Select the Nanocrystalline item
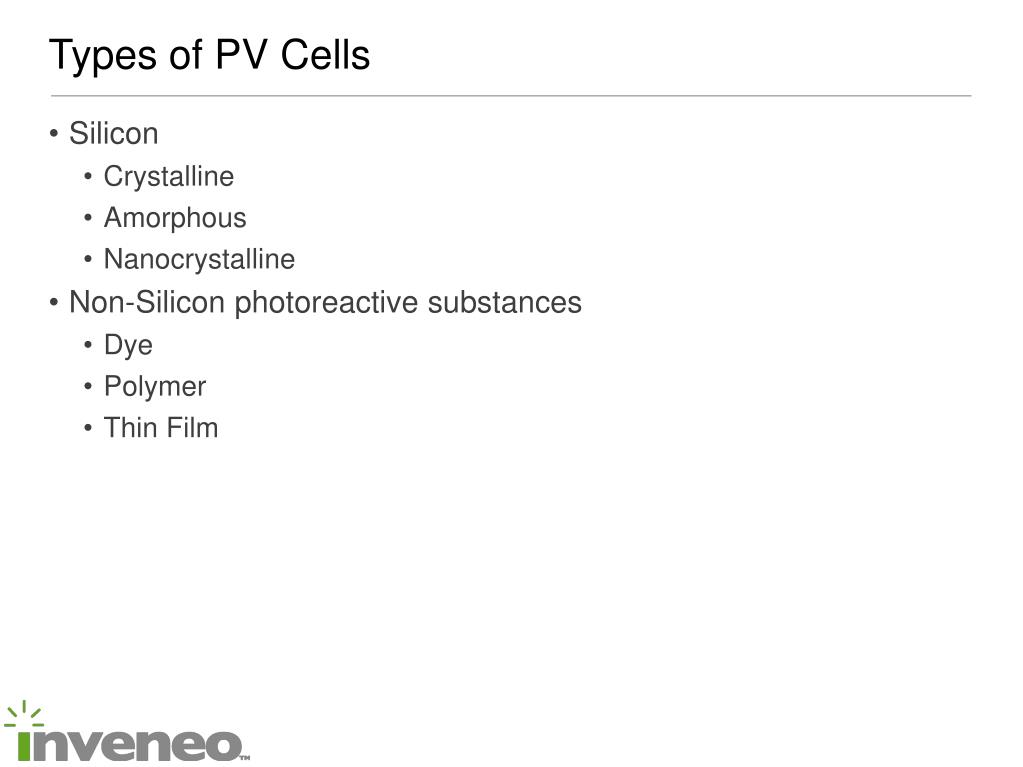Viewport: 1023px width, 767px height. point(199,260)
